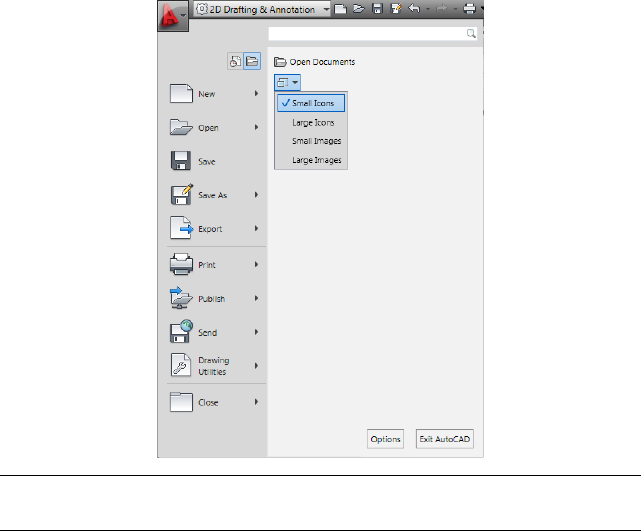
Task: Click the Exit AutoCAD button
Action: pos(444,439)
